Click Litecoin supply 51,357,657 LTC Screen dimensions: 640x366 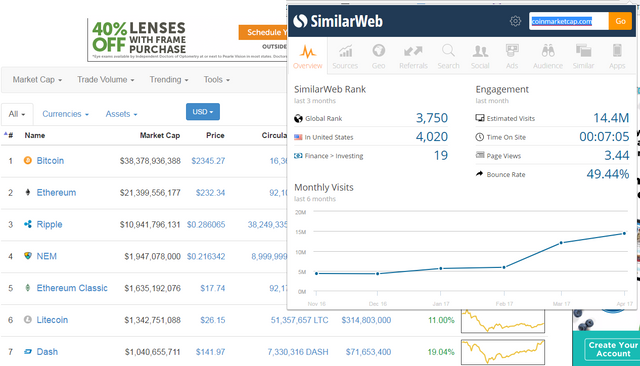(299, 320)
